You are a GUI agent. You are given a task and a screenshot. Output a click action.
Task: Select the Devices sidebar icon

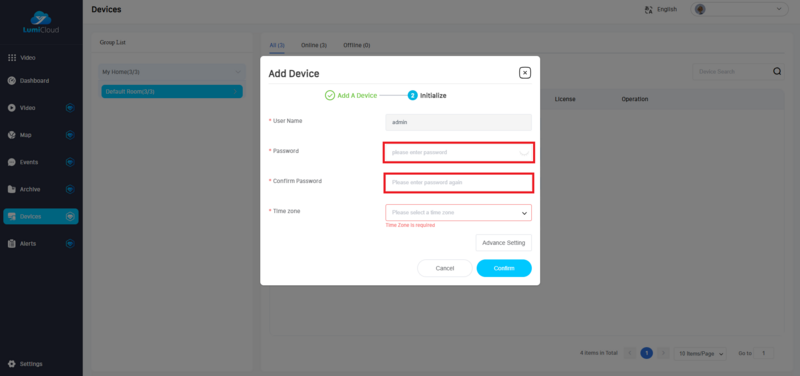12,216
